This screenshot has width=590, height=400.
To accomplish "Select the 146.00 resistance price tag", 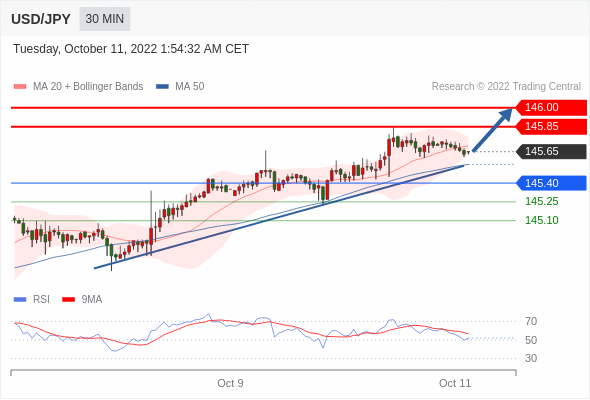I will coord(551,108).
